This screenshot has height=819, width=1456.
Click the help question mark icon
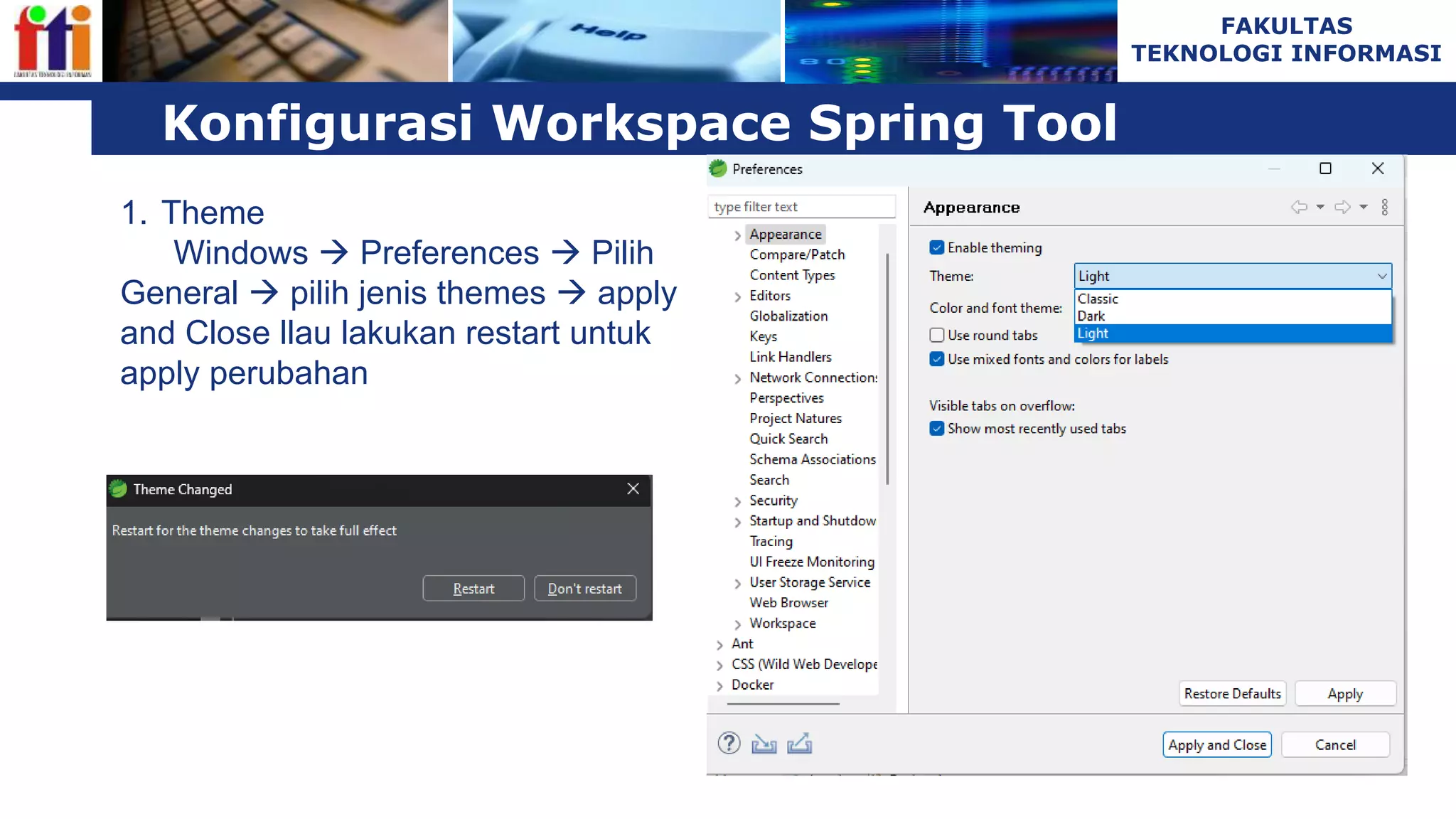[x=729, y=744]
